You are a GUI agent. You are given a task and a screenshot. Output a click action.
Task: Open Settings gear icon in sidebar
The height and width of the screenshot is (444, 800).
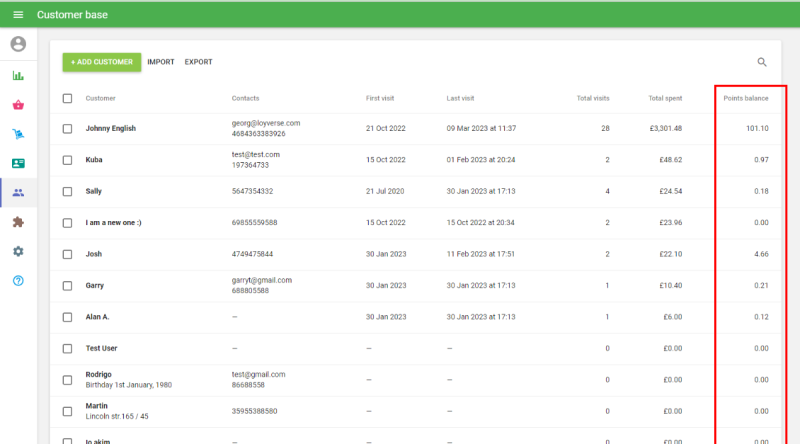point(18,251)
